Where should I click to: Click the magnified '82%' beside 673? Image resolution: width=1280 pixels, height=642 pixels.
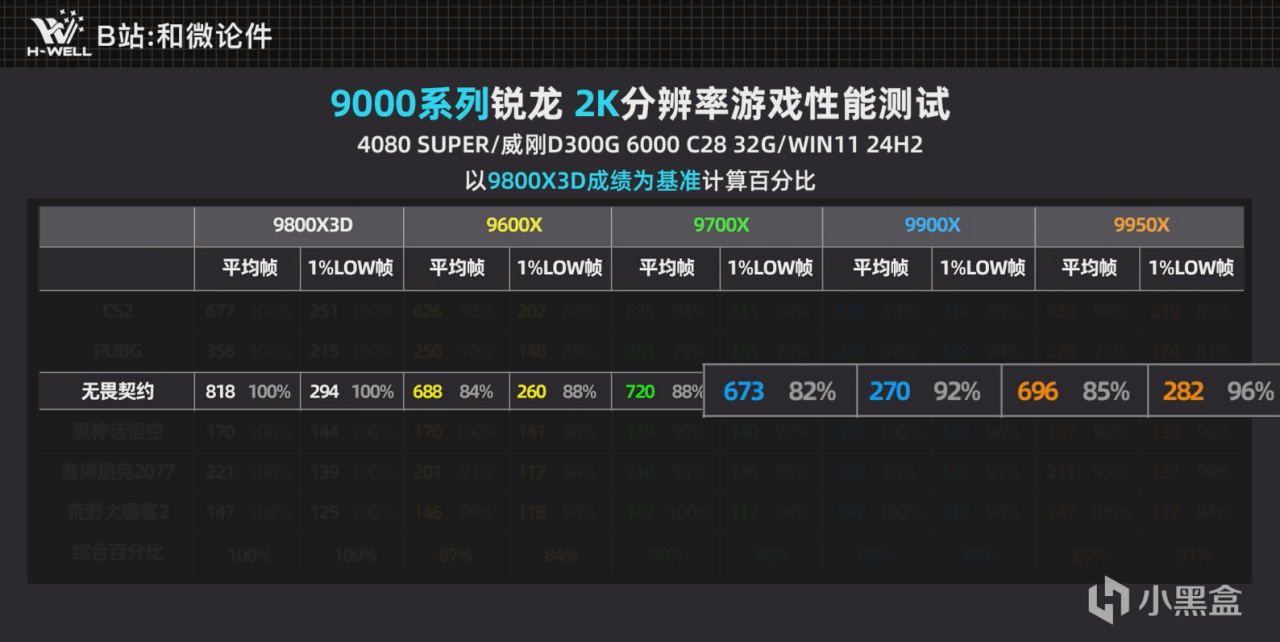(x=812, y=391)
